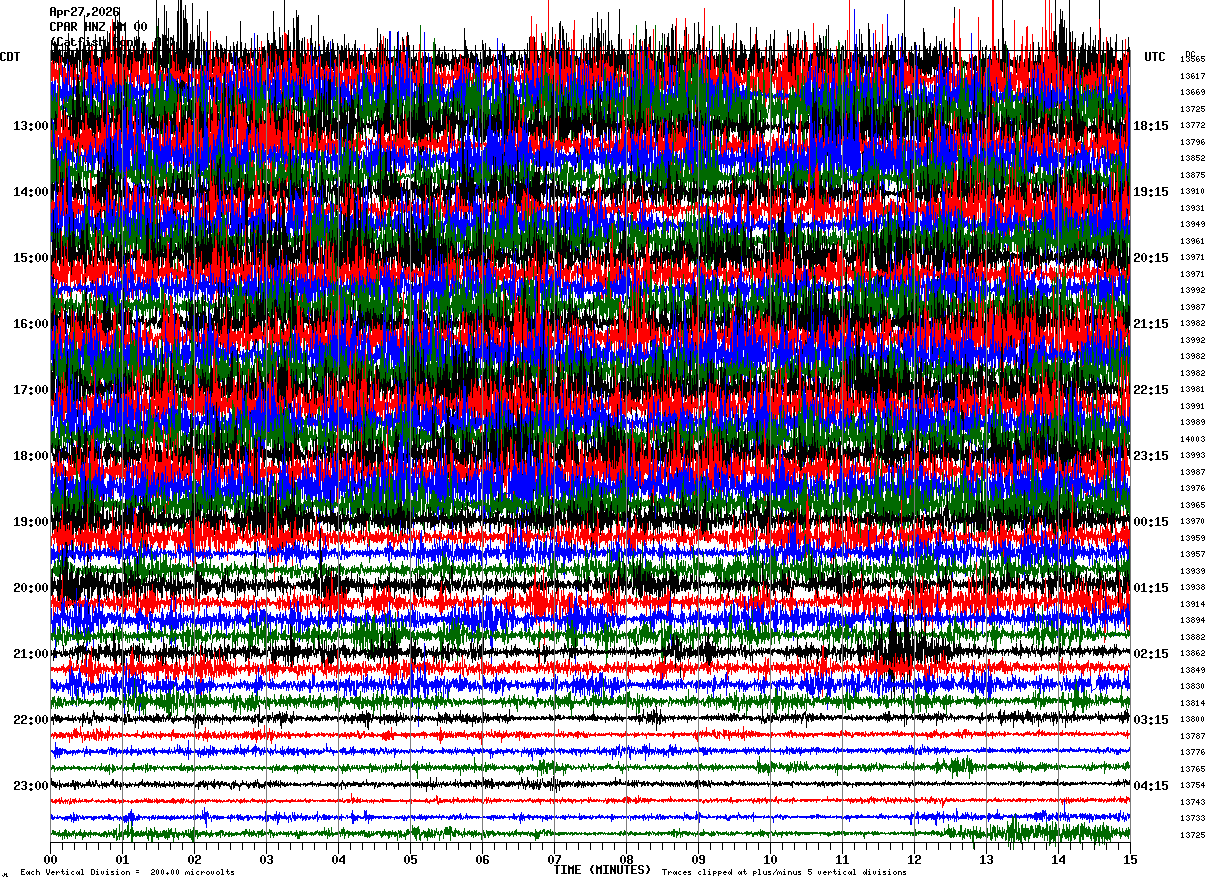Select the 22:00 CDT time label

(x=30, y=720)
